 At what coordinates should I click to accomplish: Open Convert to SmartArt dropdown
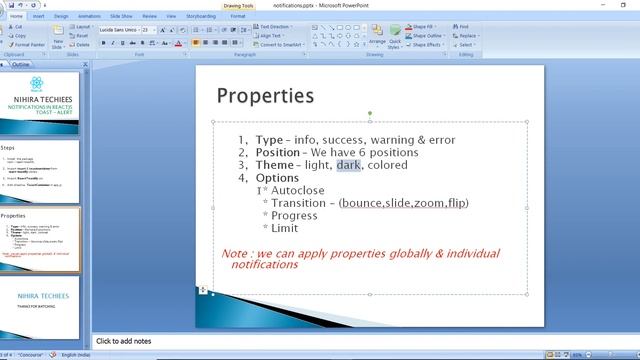pos(279,44)
